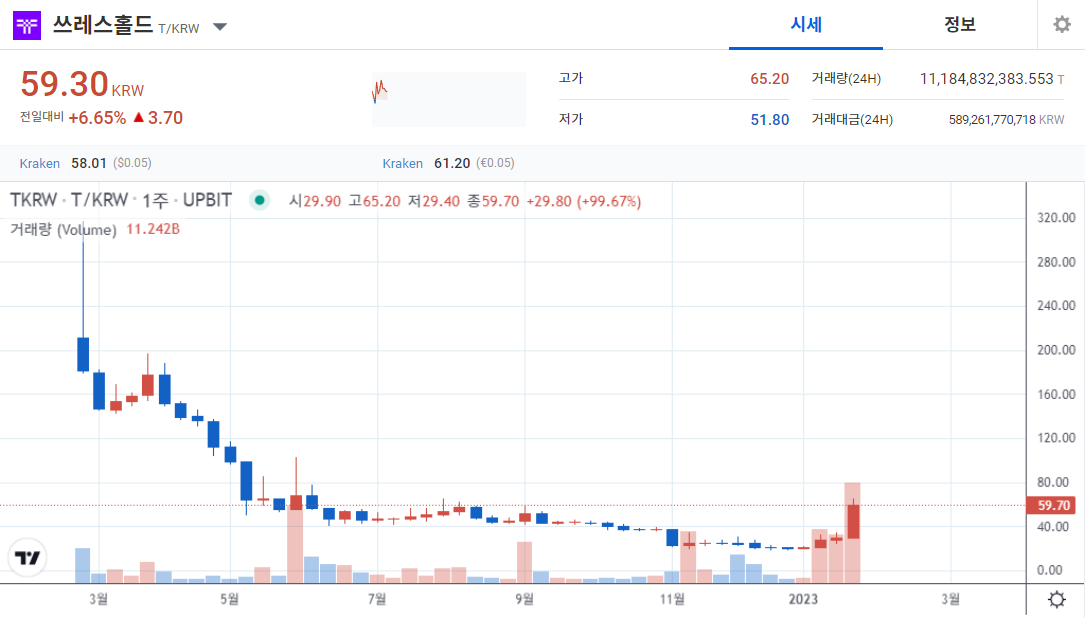Image resolution: width=1085 pixels, height=618 pixels.
Task: Click the 3월 label on the time axis
Action: coord(98,600)
